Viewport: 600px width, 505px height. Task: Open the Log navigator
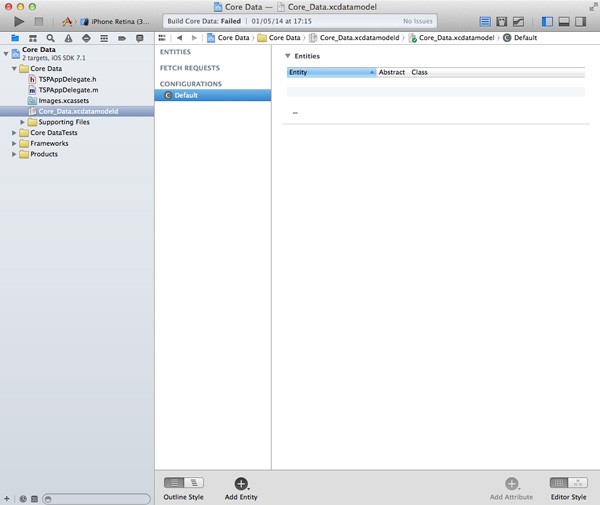click(x=140, y=38)
